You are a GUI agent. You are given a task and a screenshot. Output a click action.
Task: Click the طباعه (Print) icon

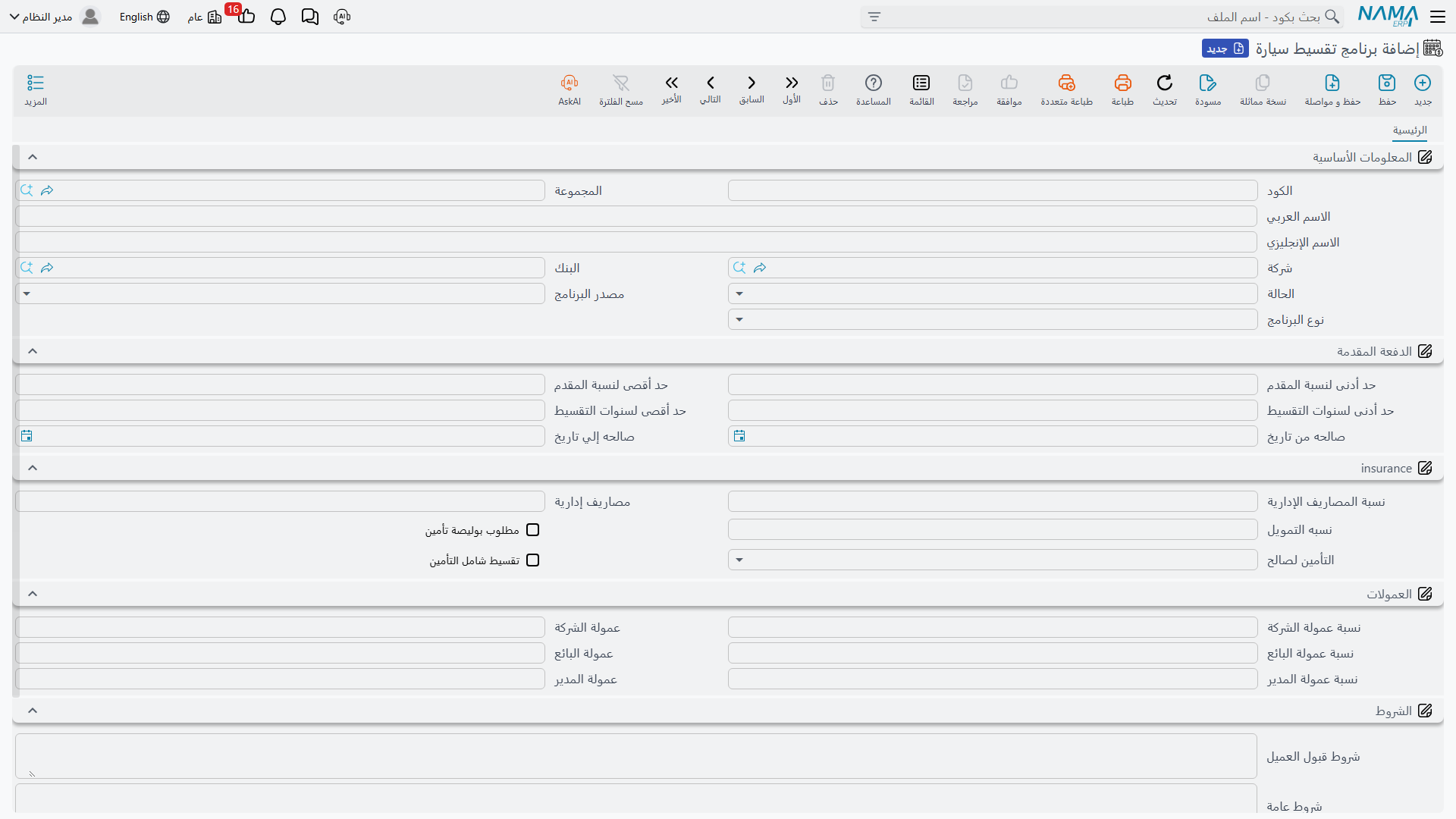point(1122,83)
